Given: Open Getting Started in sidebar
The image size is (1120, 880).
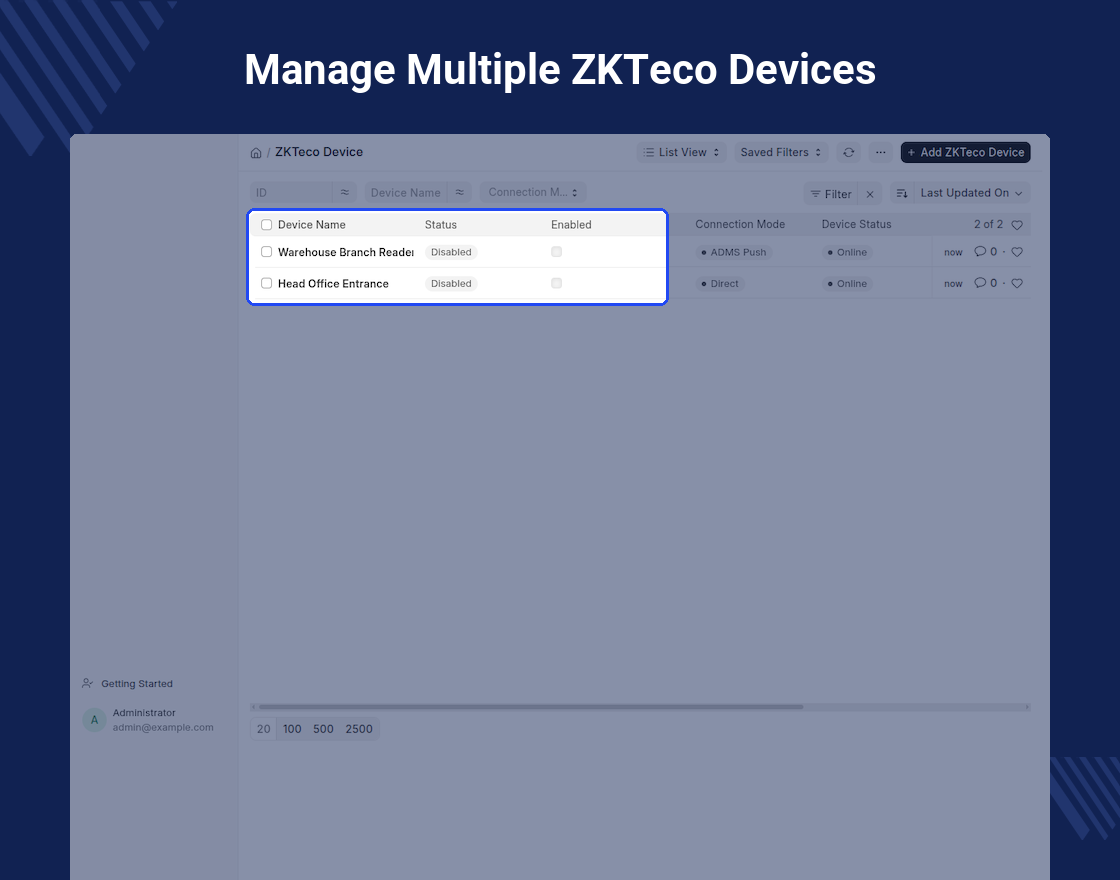Looking at the screenshot, I should (x=128, y=684).
